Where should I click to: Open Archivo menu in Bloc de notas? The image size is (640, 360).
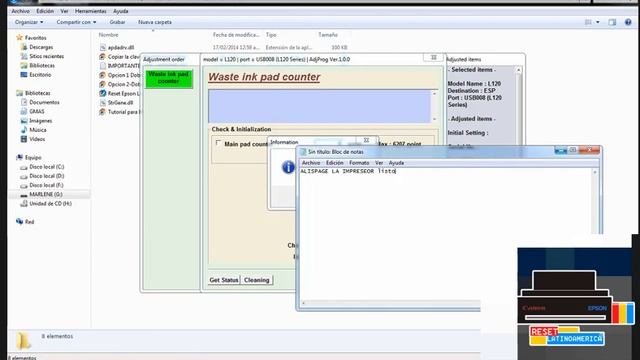311,163
